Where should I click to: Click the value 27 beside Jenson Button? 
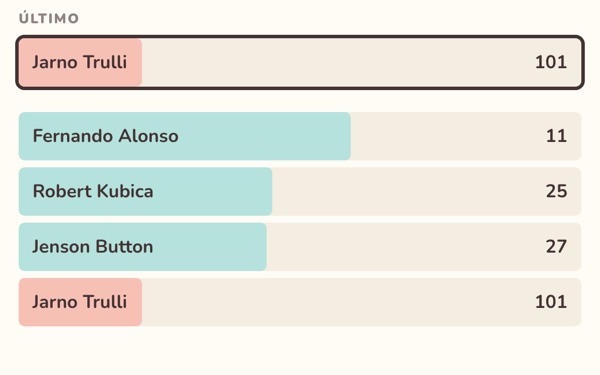click(556, 247)
